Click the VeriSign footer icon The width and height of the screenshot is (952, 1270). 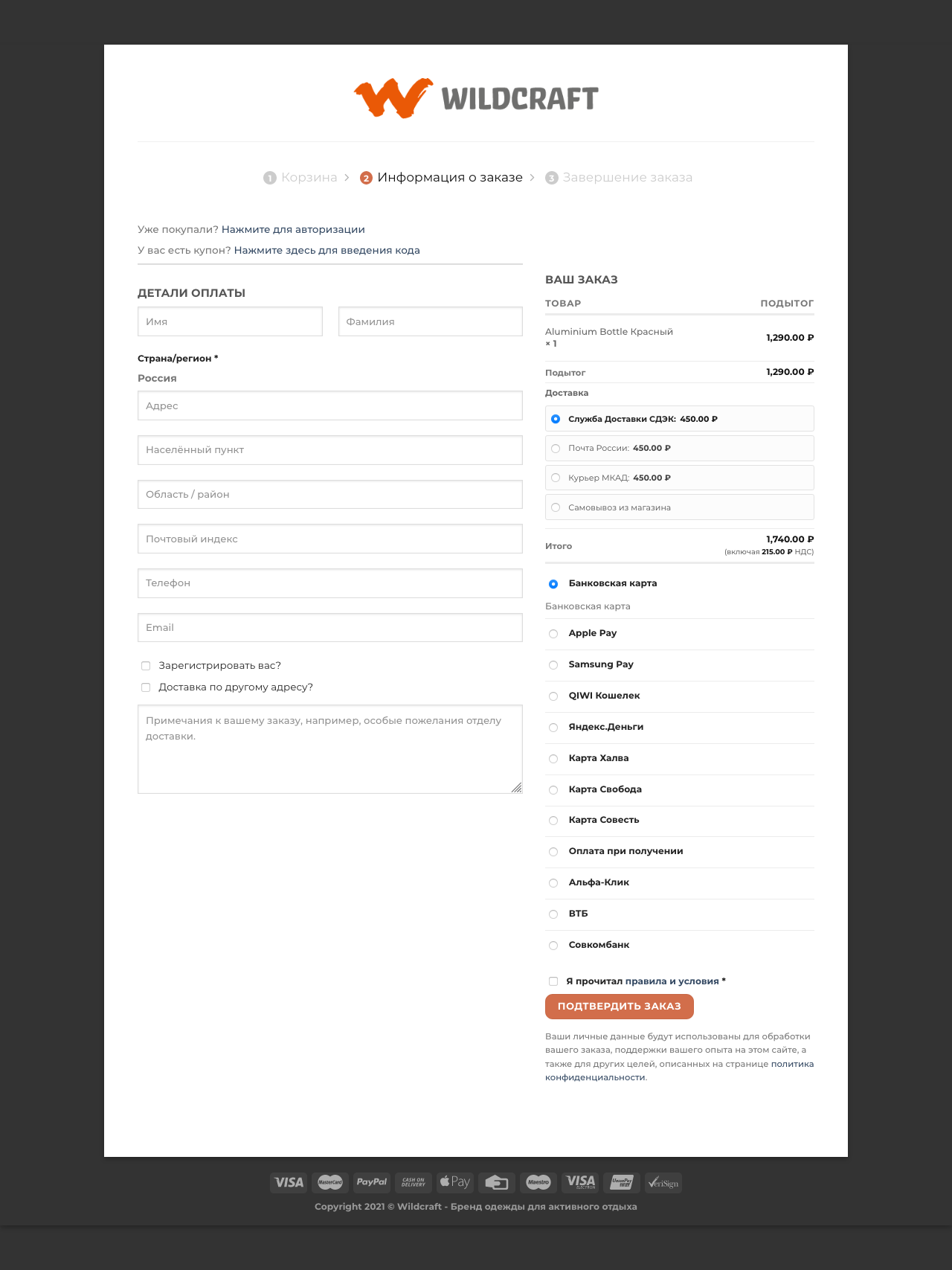[x=663, y=1182]
